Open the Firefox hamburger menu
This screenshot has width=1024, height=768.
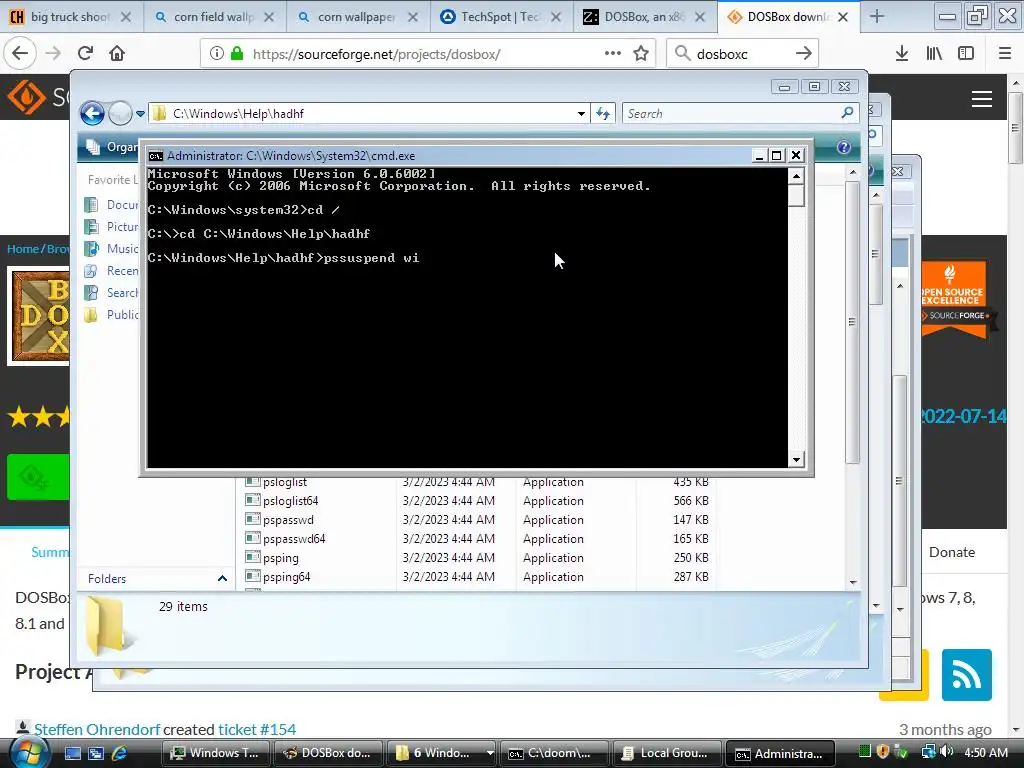tap(1004, 54)
